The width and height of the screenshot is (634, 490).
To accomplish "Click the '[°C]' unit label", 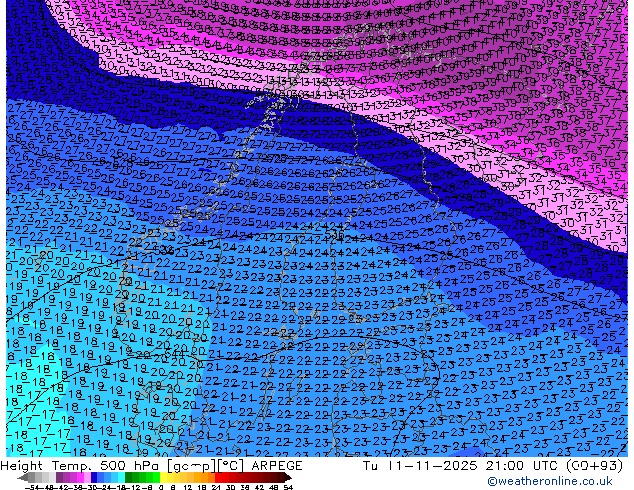I will click(x=231, y=466).
